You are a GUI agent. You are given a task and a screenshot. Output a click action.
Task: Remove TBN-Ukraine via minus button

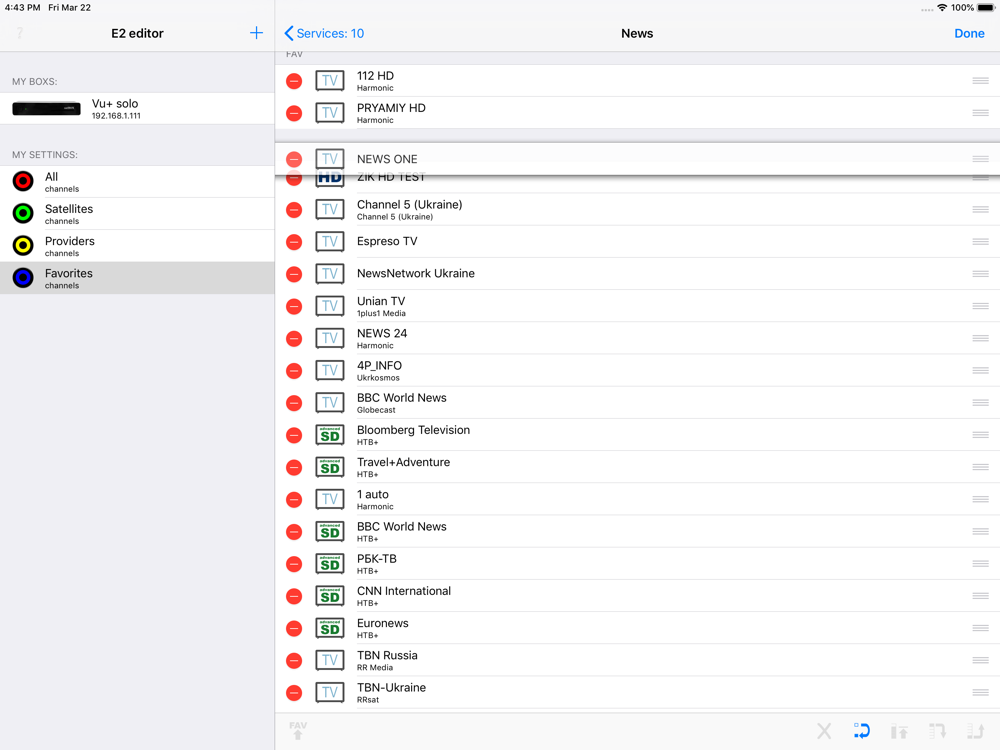[294, 693]
